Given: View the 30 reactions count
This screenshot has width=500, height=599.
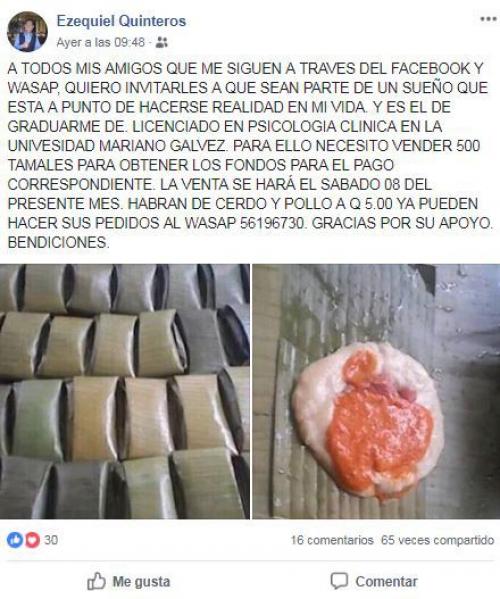Looking at the screenshot, I should pos(51,540).
